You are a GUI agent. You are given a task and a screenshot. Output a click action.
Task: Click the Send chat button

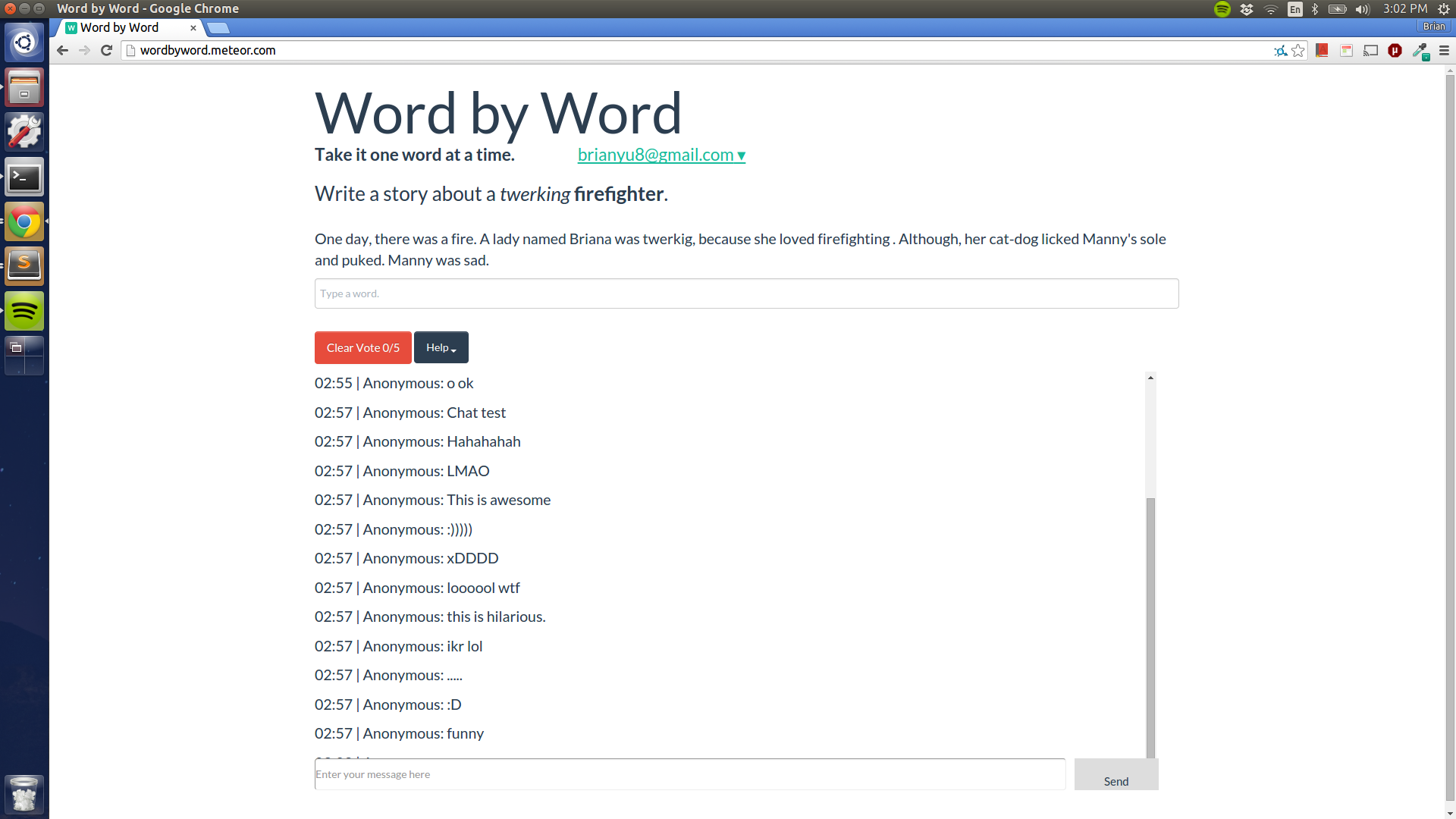click(x=1116, y=775)
